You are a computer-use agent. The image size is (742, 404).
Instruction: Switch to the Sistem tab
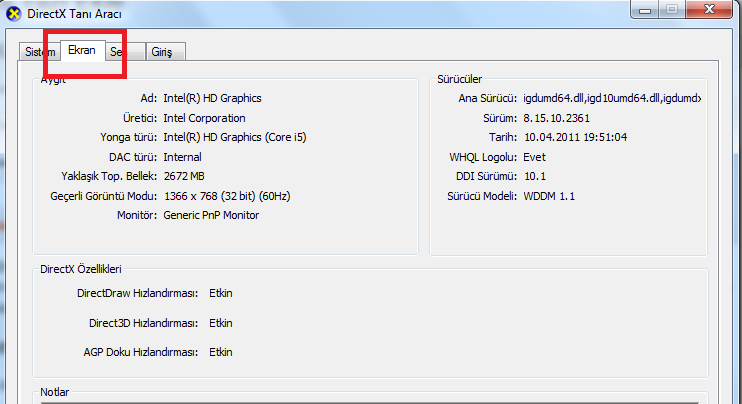40,52
